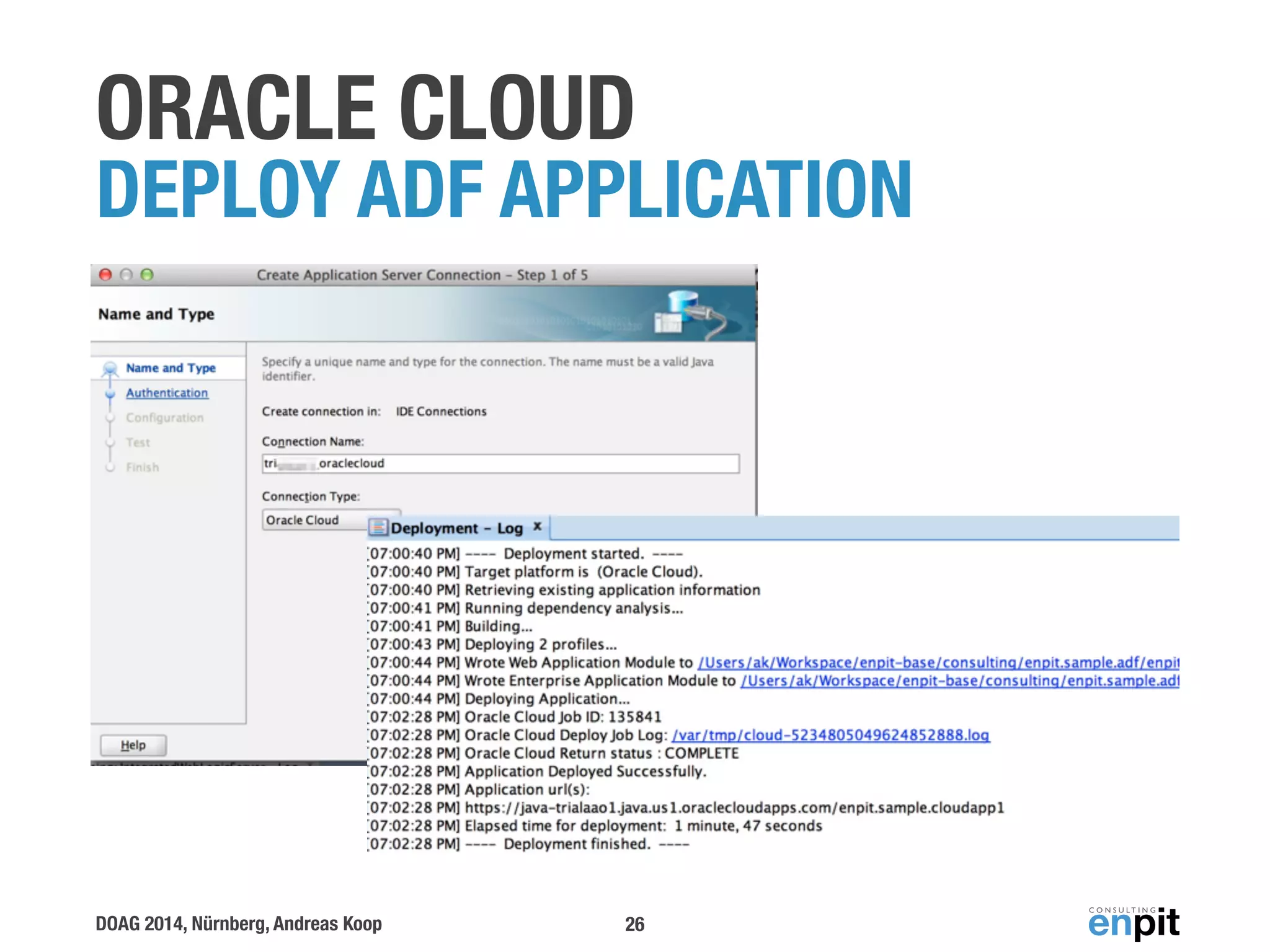Viewport: 1270px width, 952px height.
Task: Click the 'Deployment started.' log line
Action: click(525, 553)
